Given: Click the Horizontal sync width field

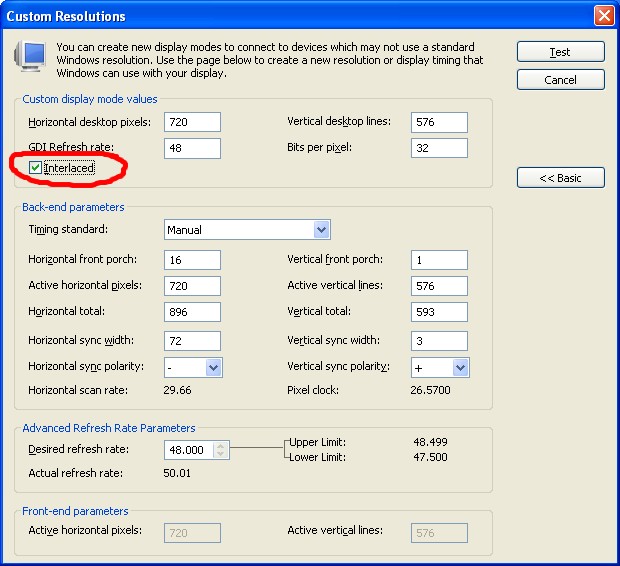Looking at the screenshot, I should pos(192,341).
